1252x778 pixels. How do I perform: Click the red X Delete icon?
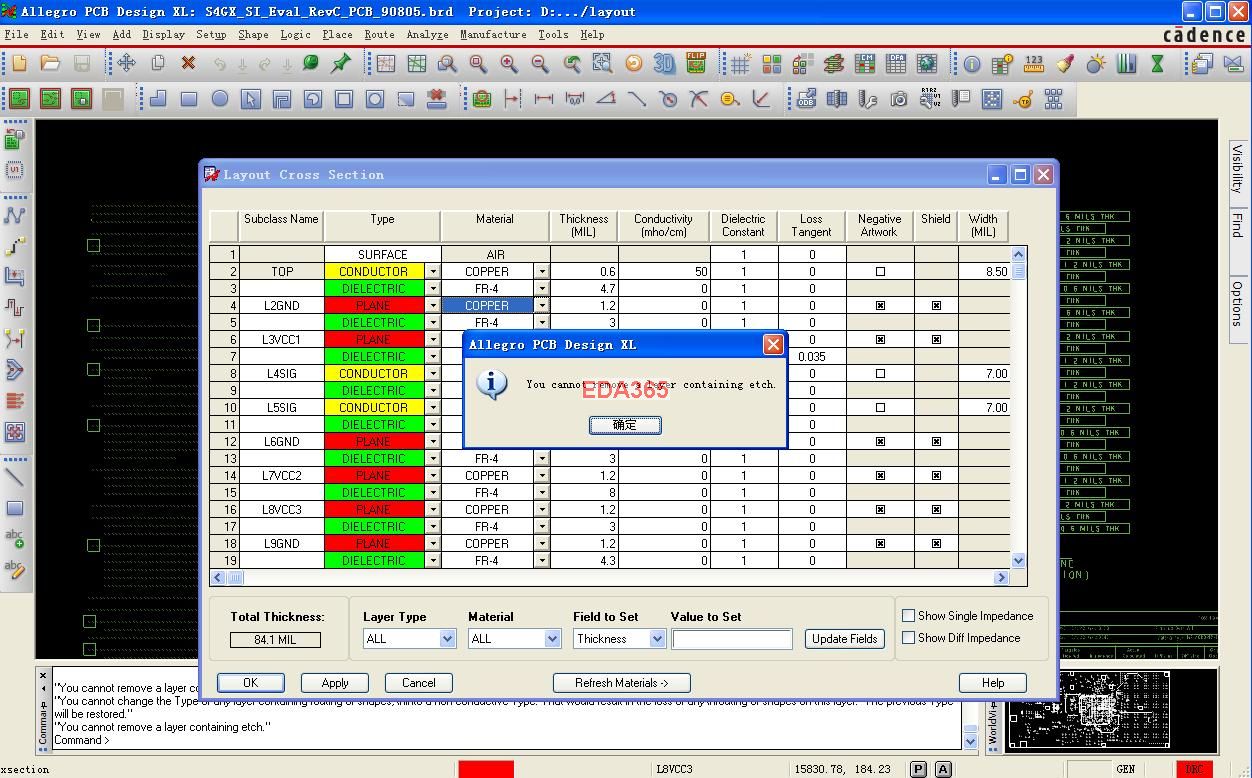tap(188, 63)
